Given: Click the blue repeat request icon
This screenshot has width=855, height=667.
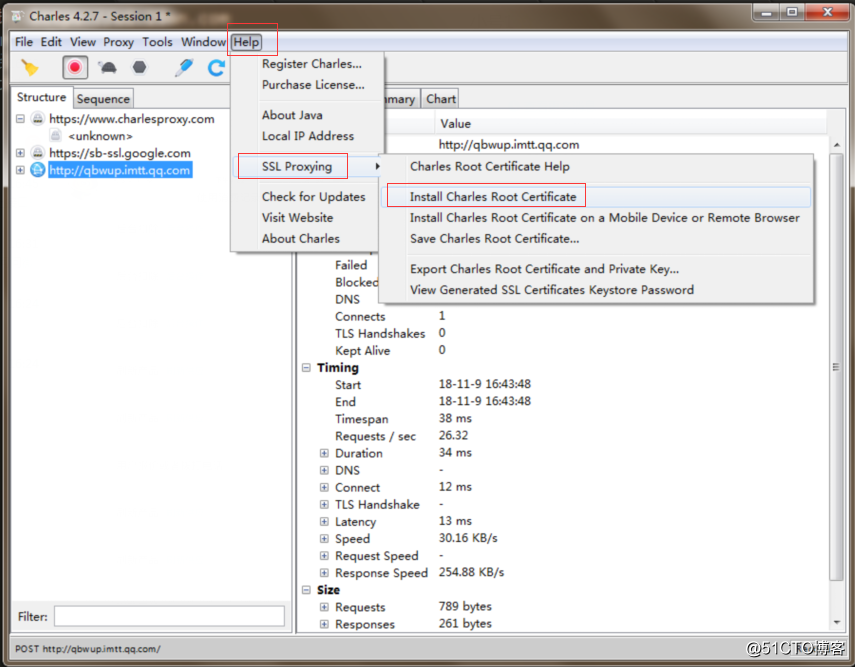Looking at the screenshot, I should click(216, 68).
